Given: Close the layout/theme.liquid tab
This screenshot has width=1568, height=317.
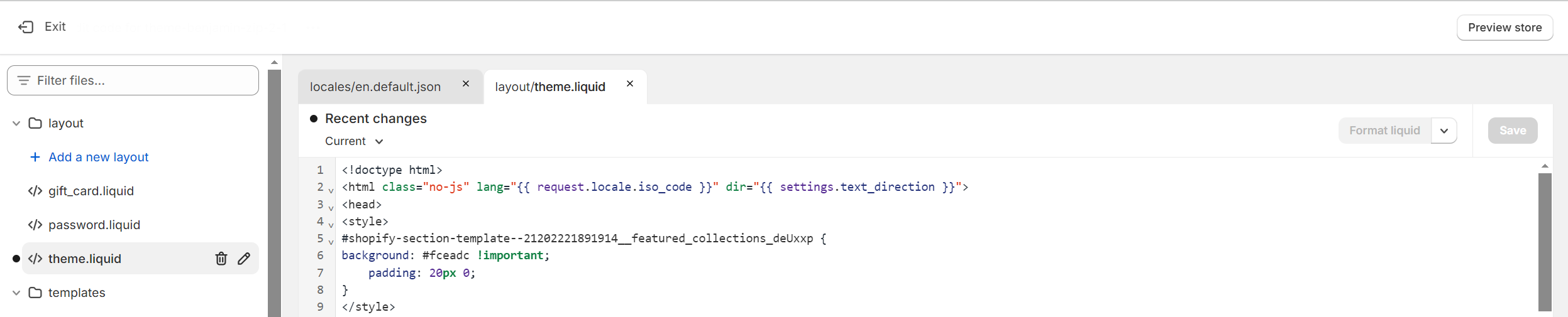Looking at the screenshot, I should click(630, 83).
